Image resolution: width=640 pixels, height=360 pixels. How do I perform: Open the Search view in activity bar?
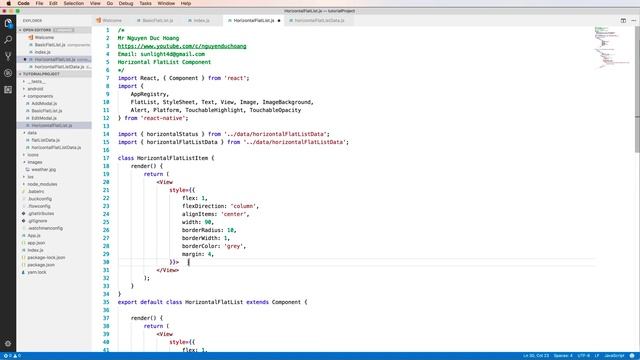tap(8, 40)
